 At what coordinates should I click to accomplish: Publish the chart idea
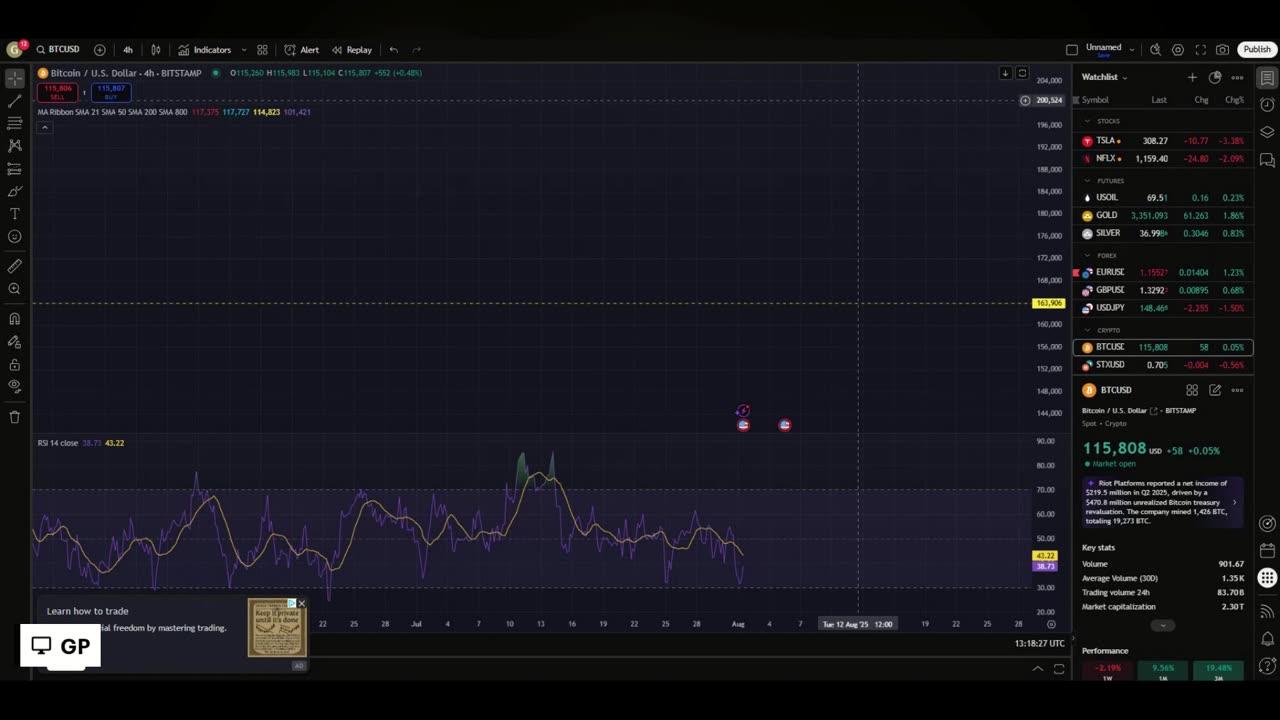[1257, 50]
